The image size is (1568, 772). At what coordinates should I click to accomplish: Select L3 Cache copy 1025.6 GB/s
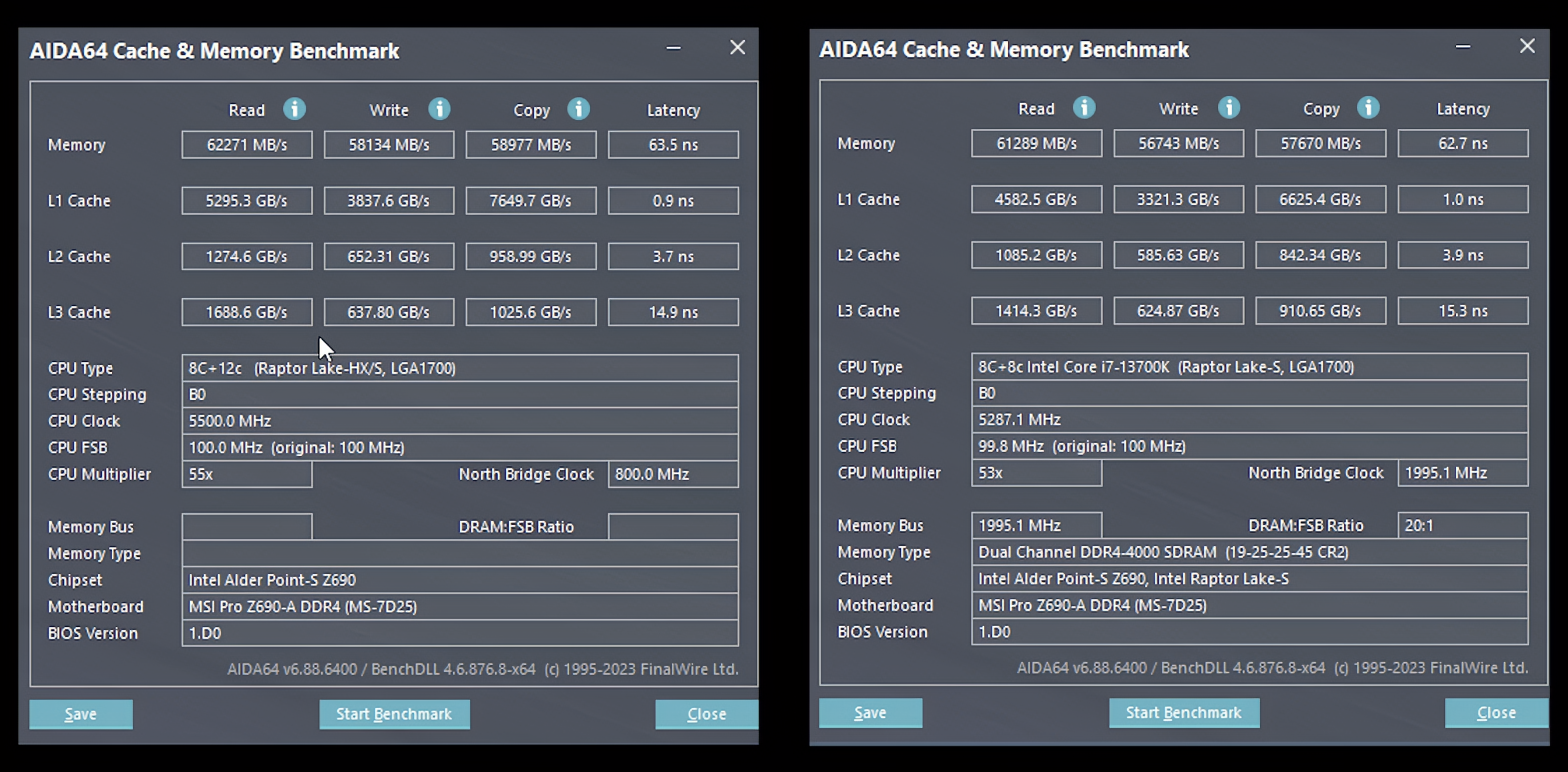tap(532, 312)
